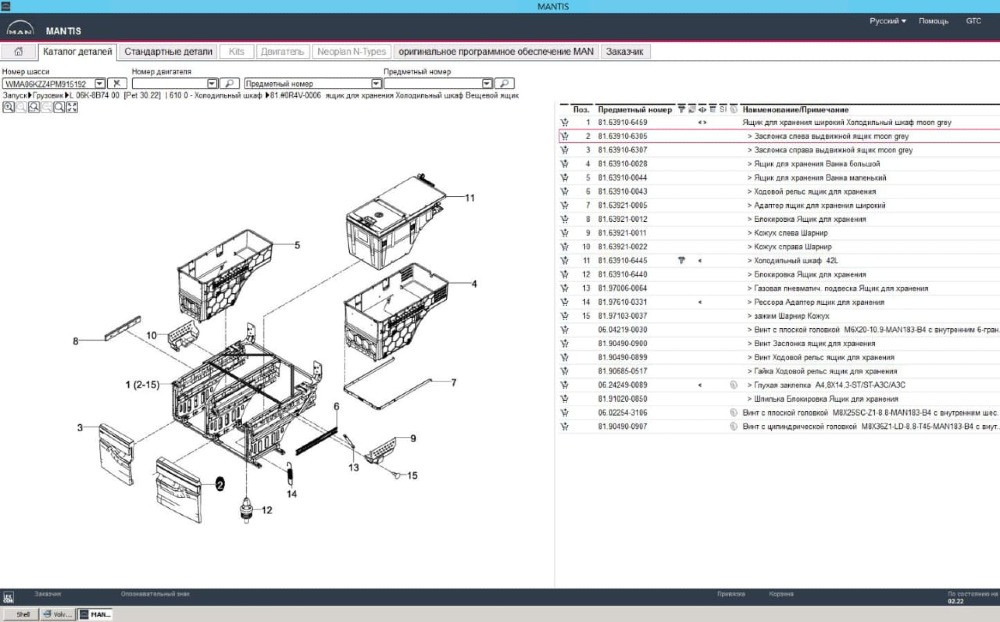Click the cart icon for part 06.04219-0030

565,329
